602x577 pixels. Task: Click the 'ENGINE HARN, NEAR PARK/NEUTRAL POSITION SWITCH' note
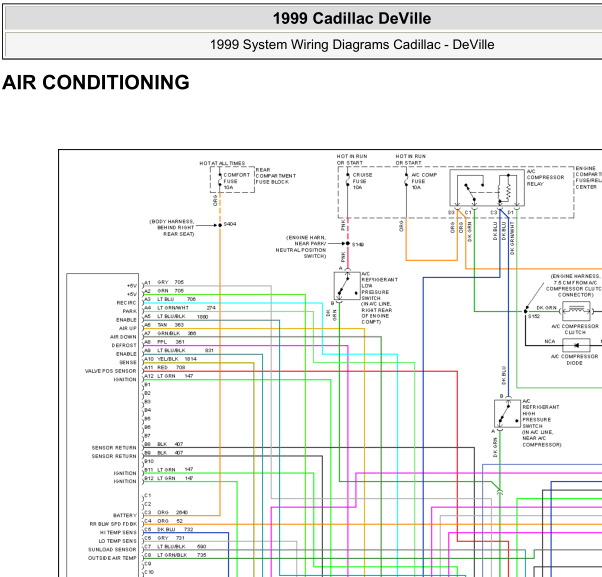pyautogui.click(x=301, y=247)
